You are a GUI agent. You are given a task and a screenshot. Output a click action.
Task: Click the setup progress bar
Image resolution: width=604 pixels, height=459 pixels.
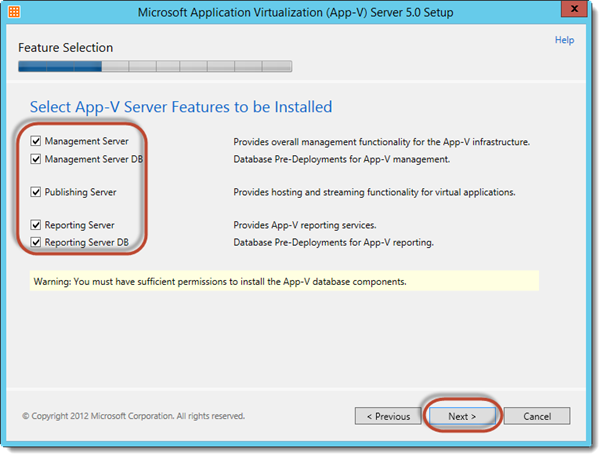point(155,66)
